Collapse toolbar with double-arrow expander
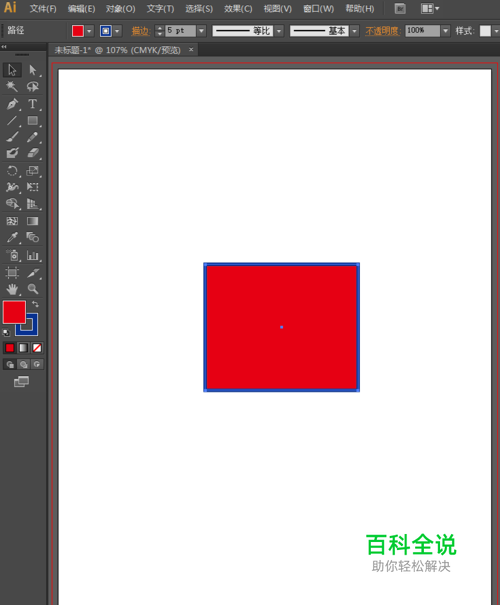The height and width of the screenshot is (605, 500). [x=4, y=47]
